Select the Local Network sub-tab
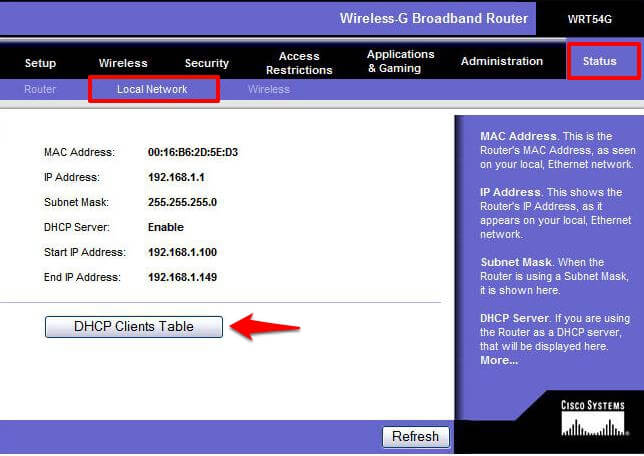This screenshot has height=456, width=644. pyautogui.click(x=152, y=89)
